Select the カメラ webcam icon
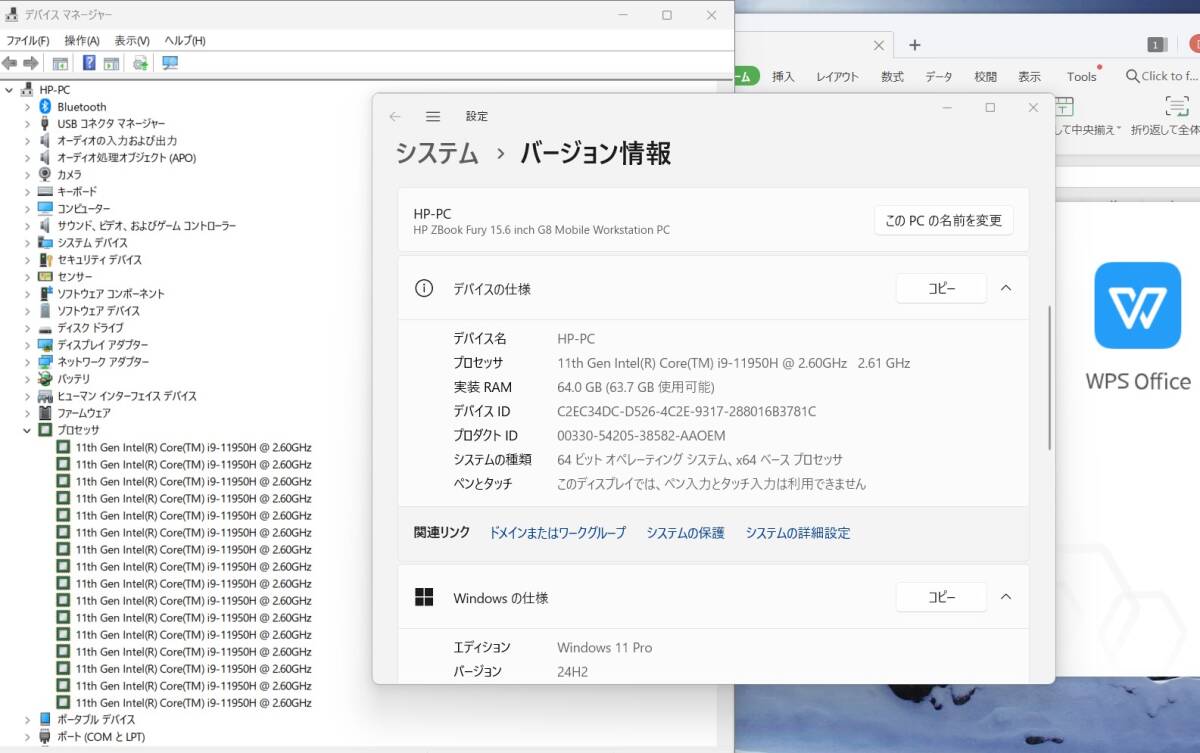 pos(45,174)
